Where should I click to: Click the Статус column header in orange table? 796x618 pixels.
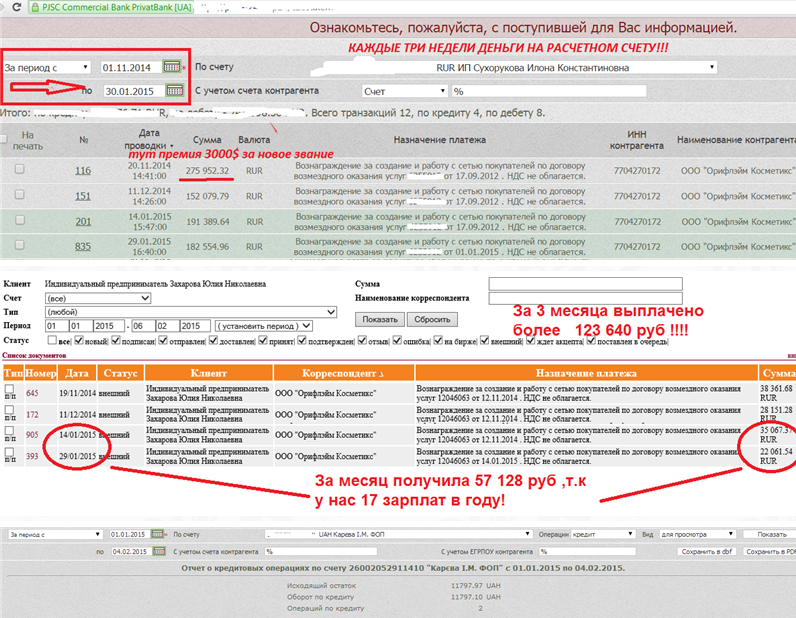coord(120,373)
